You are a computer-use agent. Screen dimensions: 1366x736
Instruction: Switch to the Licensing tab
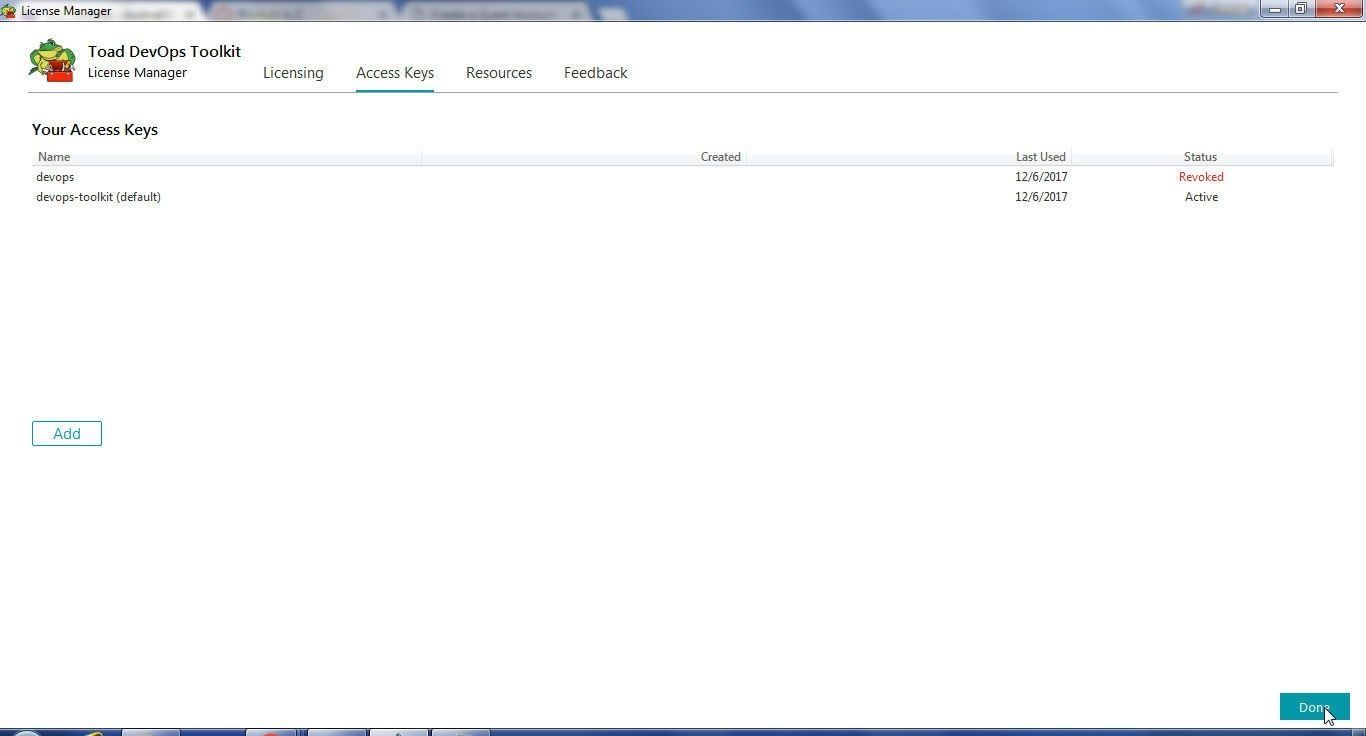point(293,73)
